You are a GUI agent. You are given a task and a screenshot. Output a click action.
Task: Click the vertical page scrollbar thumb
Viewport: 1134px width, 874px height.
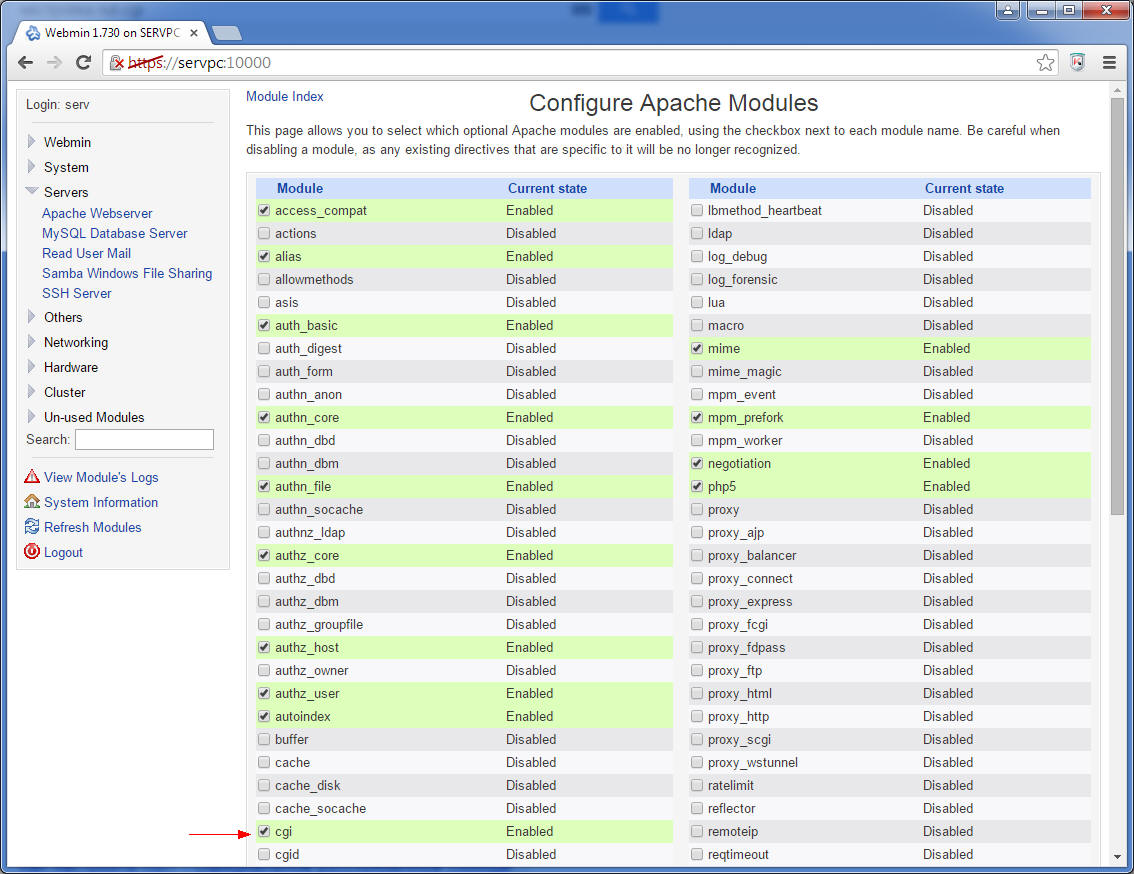[x=1117, y=307]
